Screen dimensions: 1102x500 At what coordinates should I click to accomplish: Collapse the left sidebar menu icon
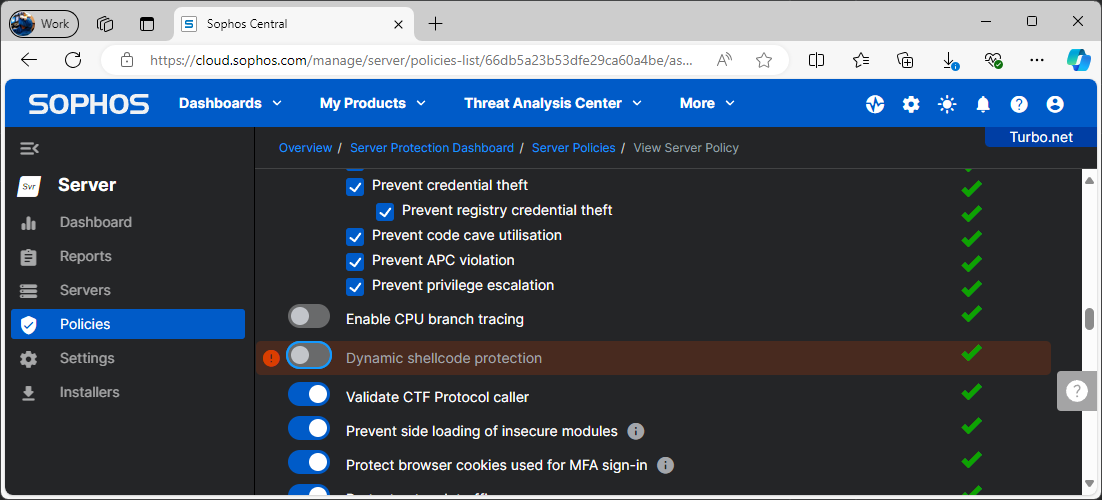click(x=30, y=148)
